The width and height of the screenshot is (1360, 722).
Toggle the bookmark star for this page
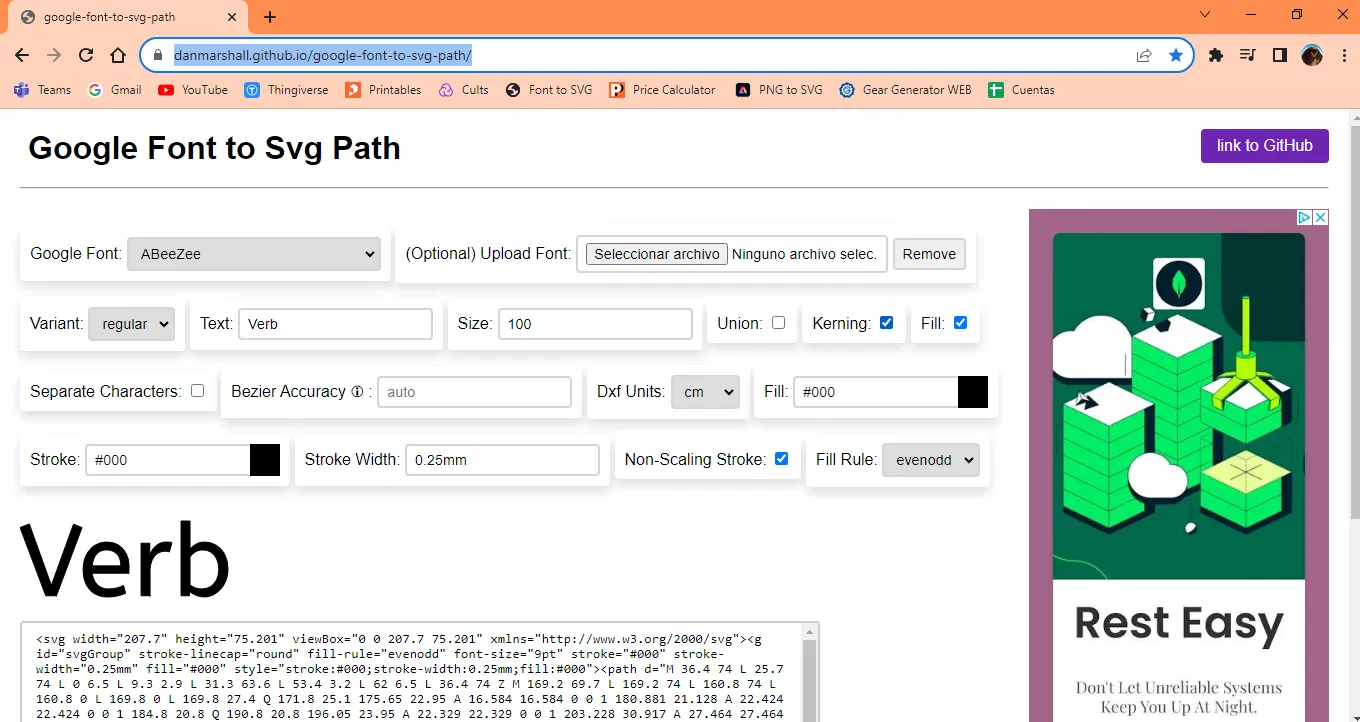[1176, 55]
